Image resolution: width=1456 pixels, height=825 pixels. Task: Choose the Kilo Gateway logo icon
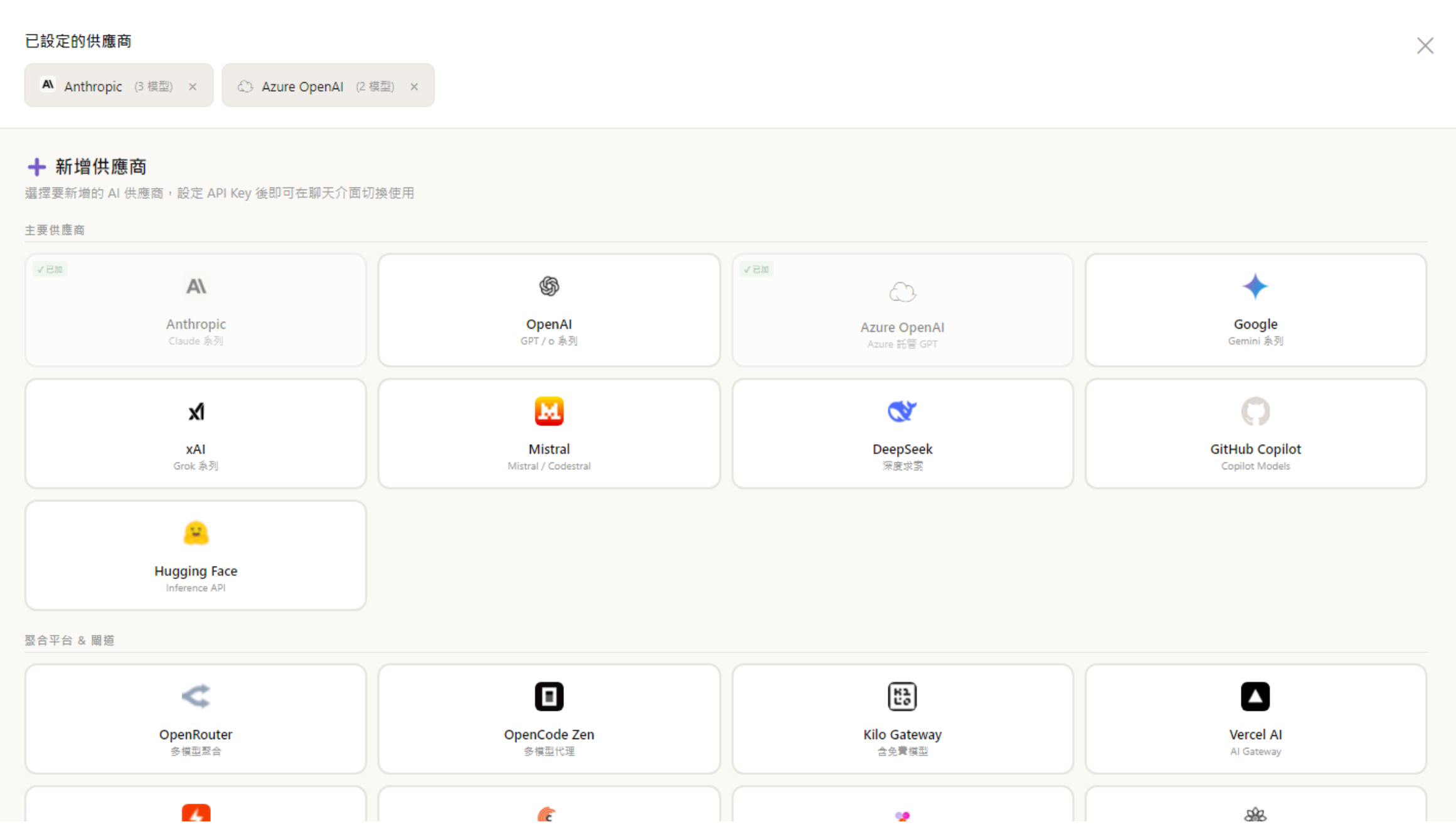[x=902, y=696]
